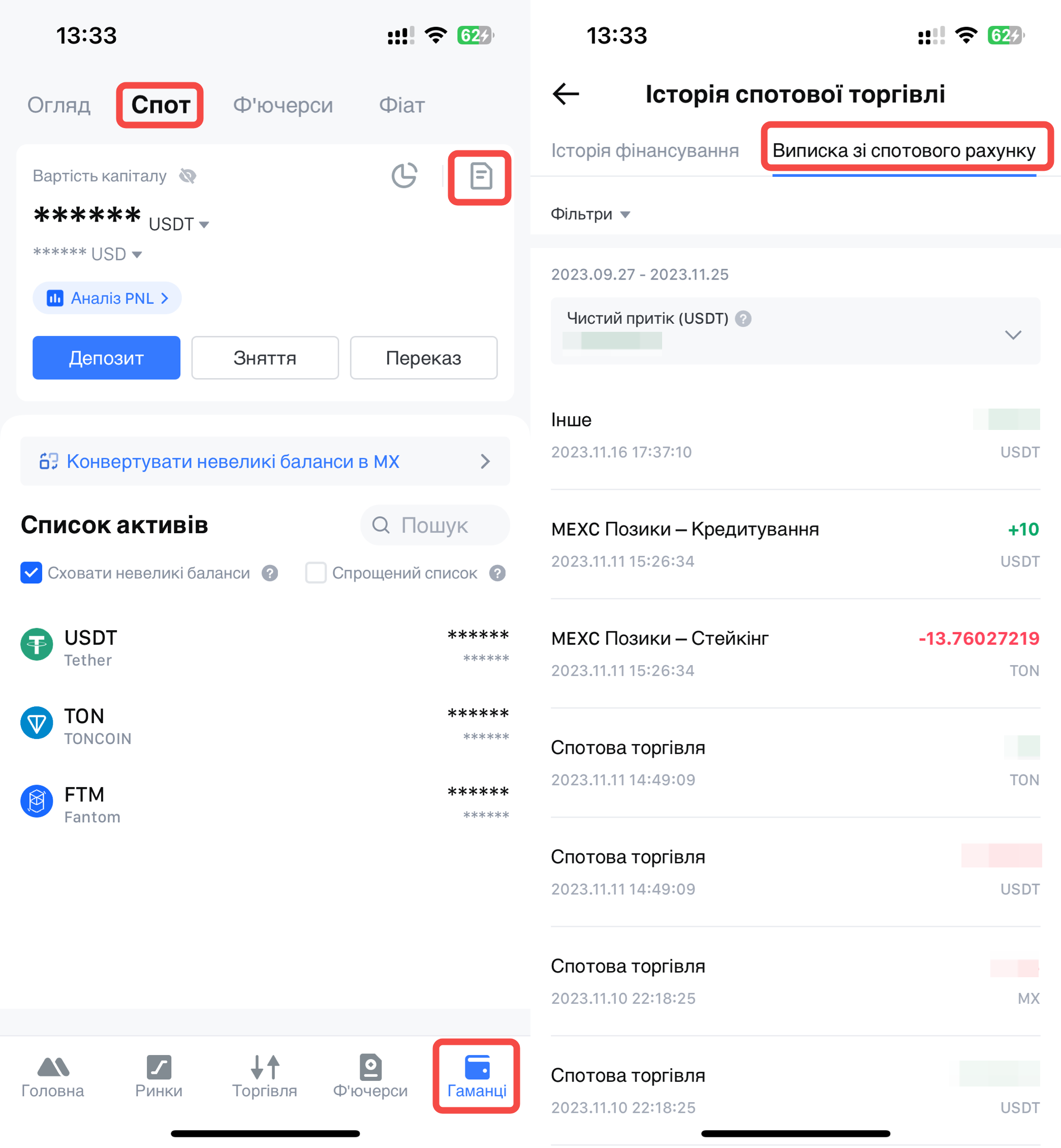Open the Аналіз PNL link

click(x=107, y=298)
